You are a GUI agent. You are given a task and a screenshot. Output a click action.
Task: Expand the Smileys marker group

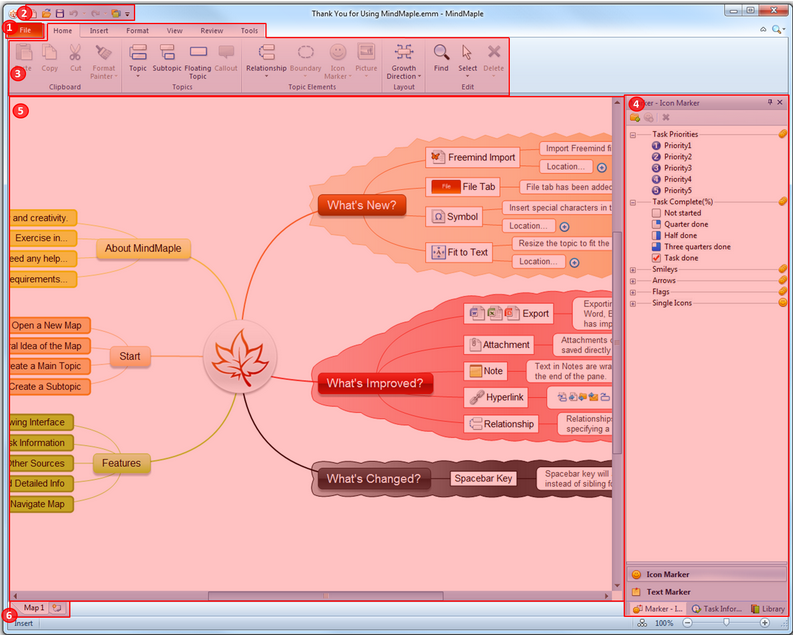[633, 270]
